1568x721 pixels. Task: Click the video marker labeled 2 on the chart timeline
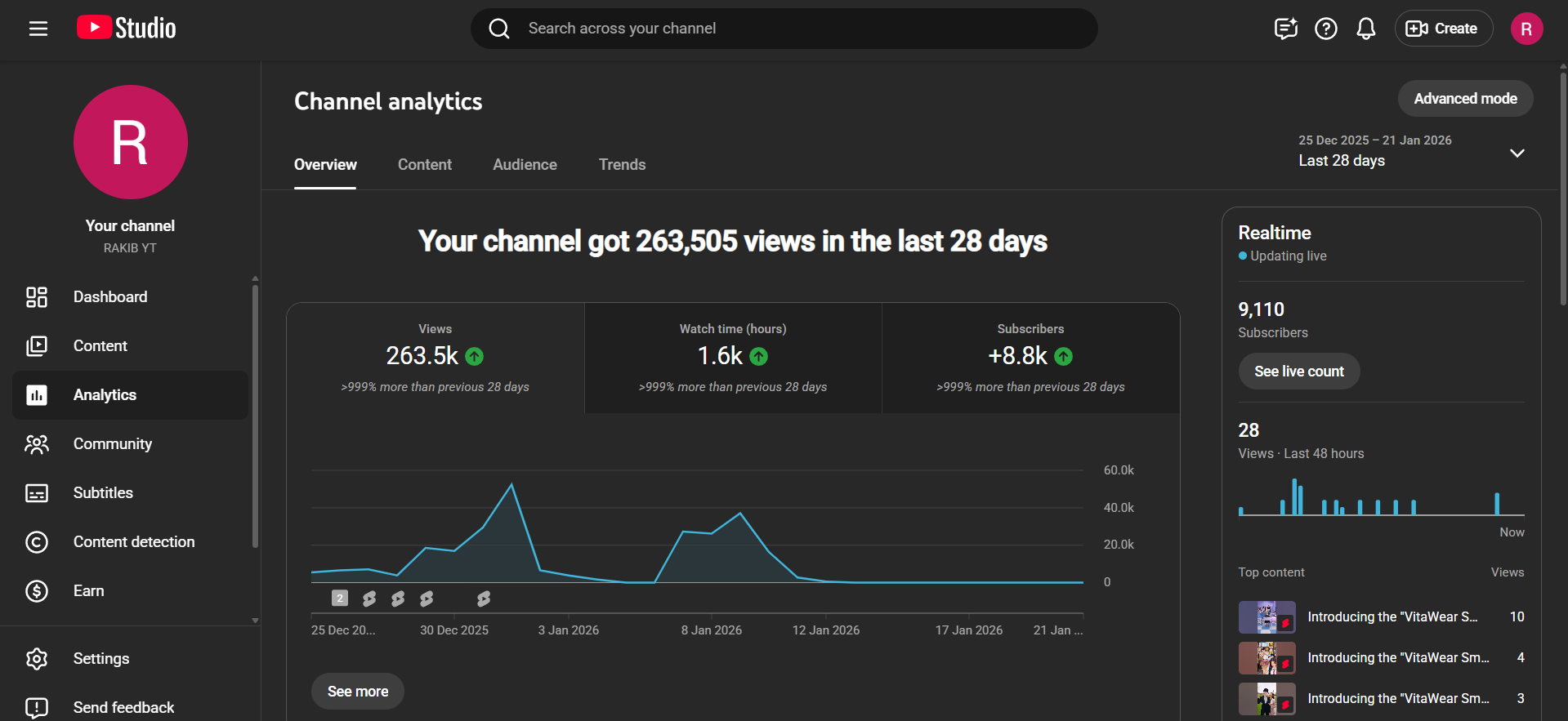(340, 599)
